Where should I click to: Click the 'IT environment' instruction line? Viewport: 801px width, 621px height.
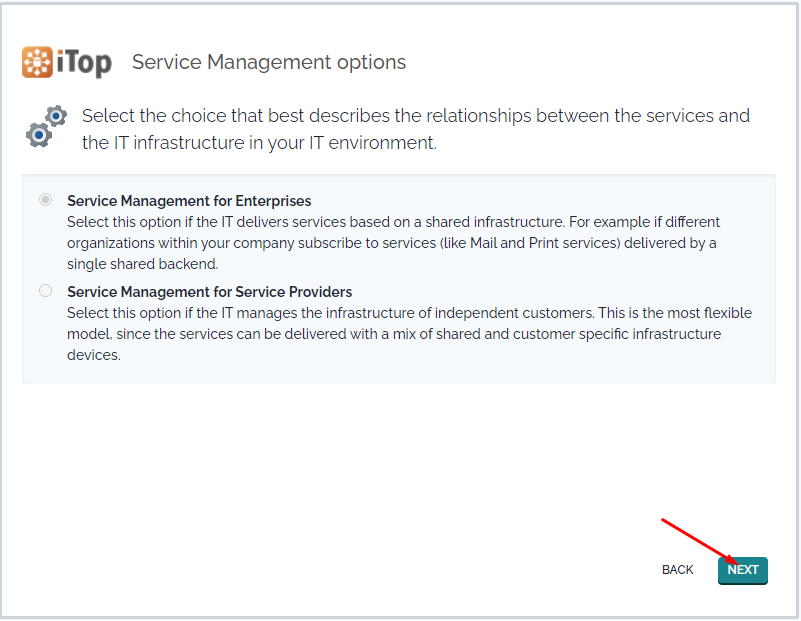point(260,142)
